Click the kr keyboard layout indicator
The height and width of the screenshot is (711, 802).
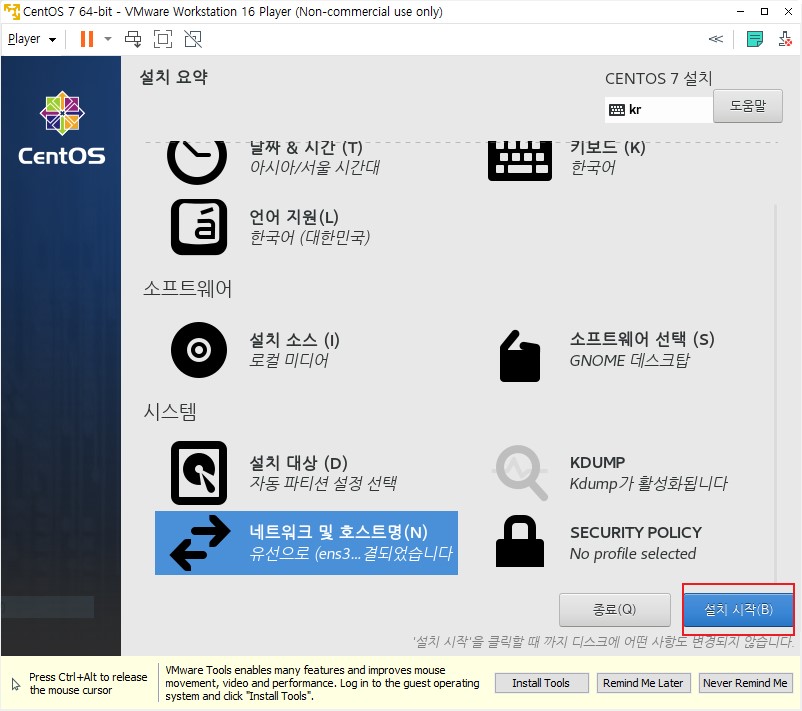click(x=658, y=109)
